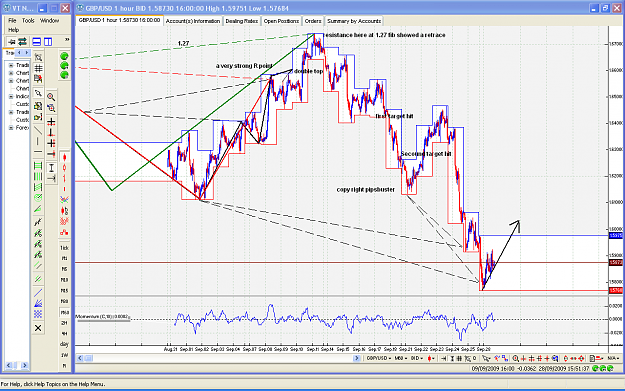Click the 'copy right pipsbuster' chart annotation
This screenshot has height=391, width=625.
click(366, 190)
